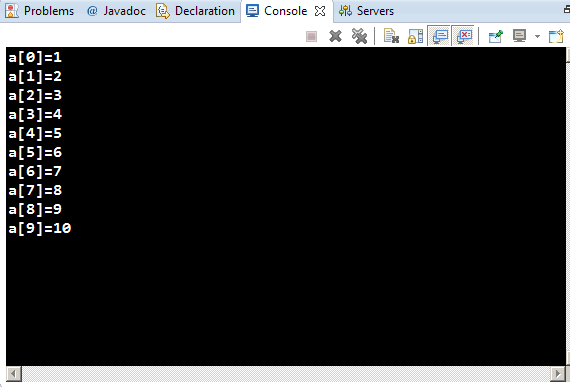
Task: Remove the launch with the single X icon
Action: (x=335, y=36)
